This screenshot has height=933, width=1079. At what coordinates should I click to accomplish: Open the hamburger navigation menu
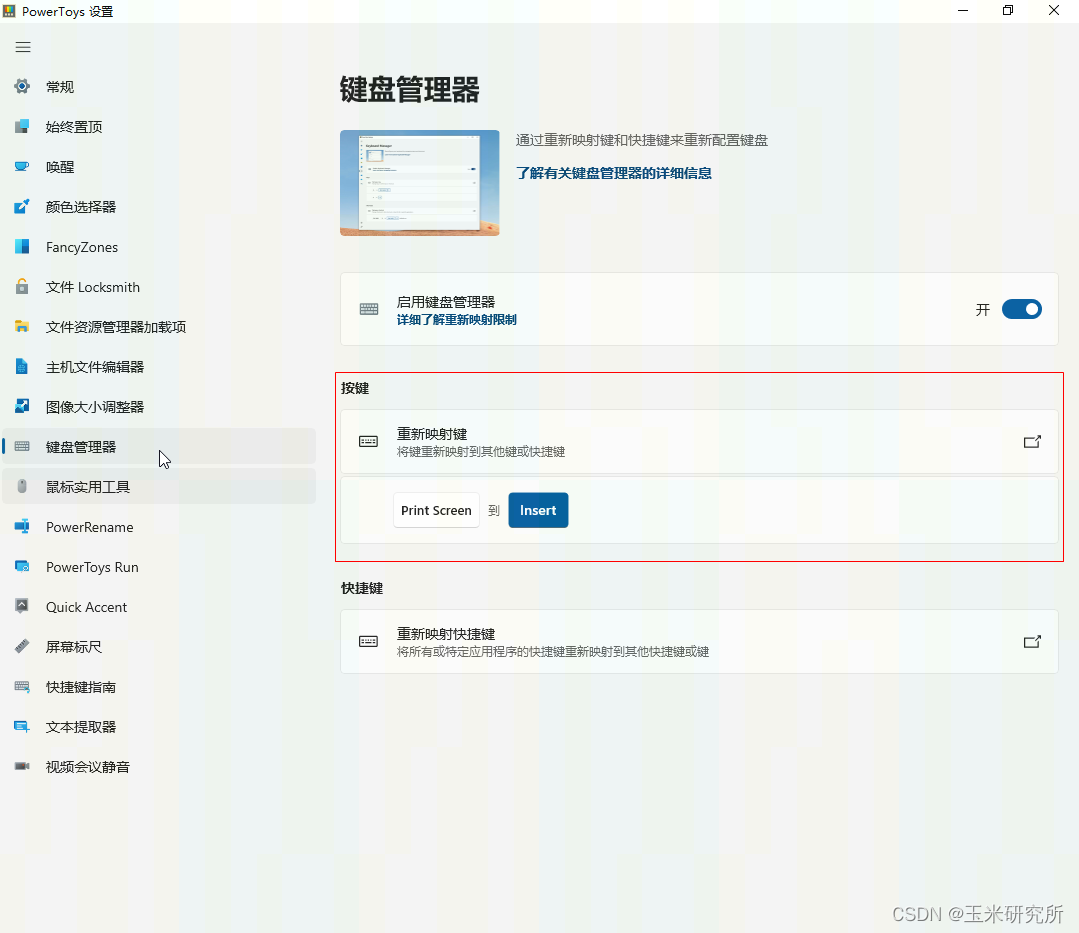23,47
